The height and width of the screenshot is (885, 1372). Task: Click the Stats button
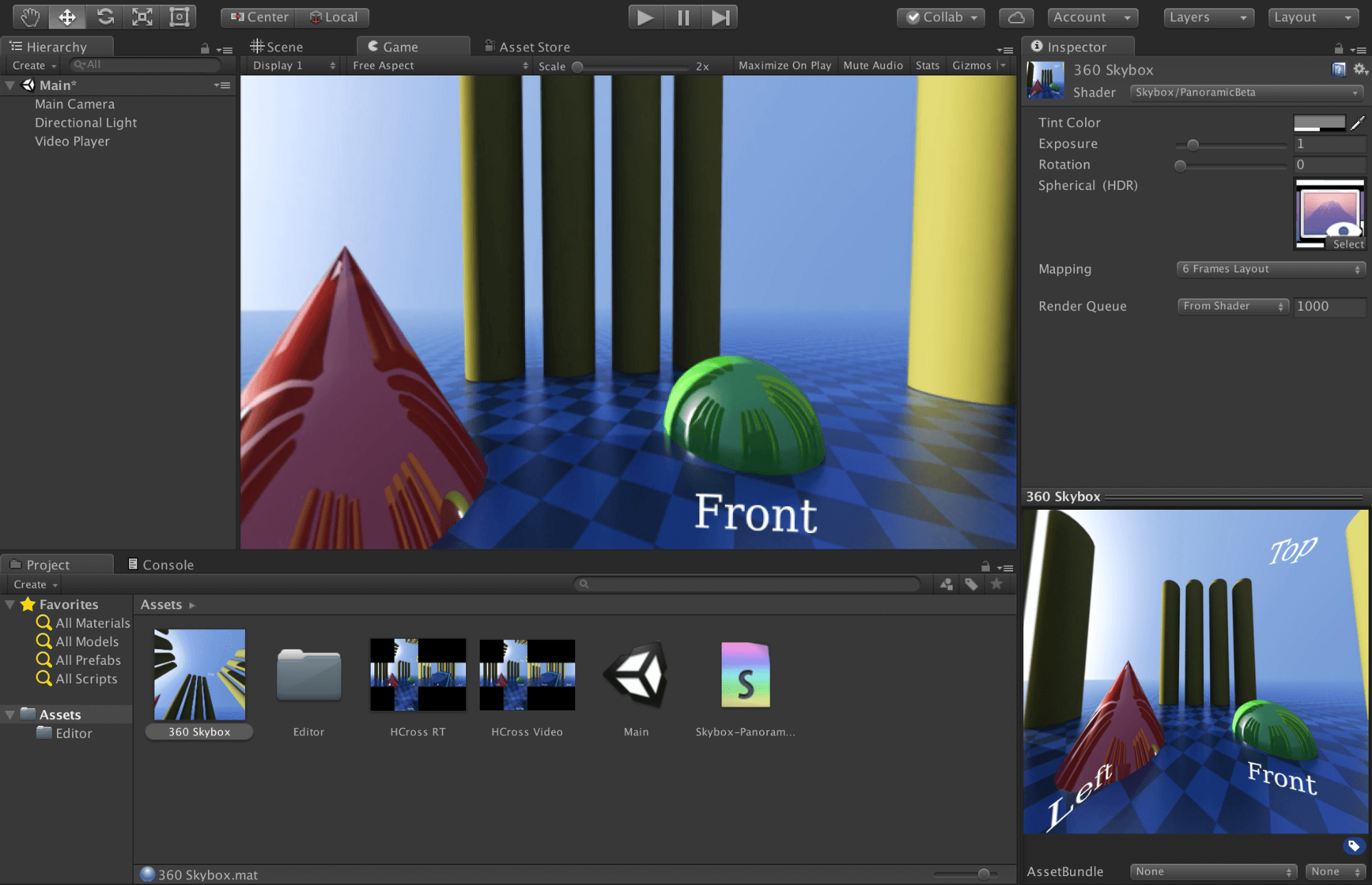927,65
